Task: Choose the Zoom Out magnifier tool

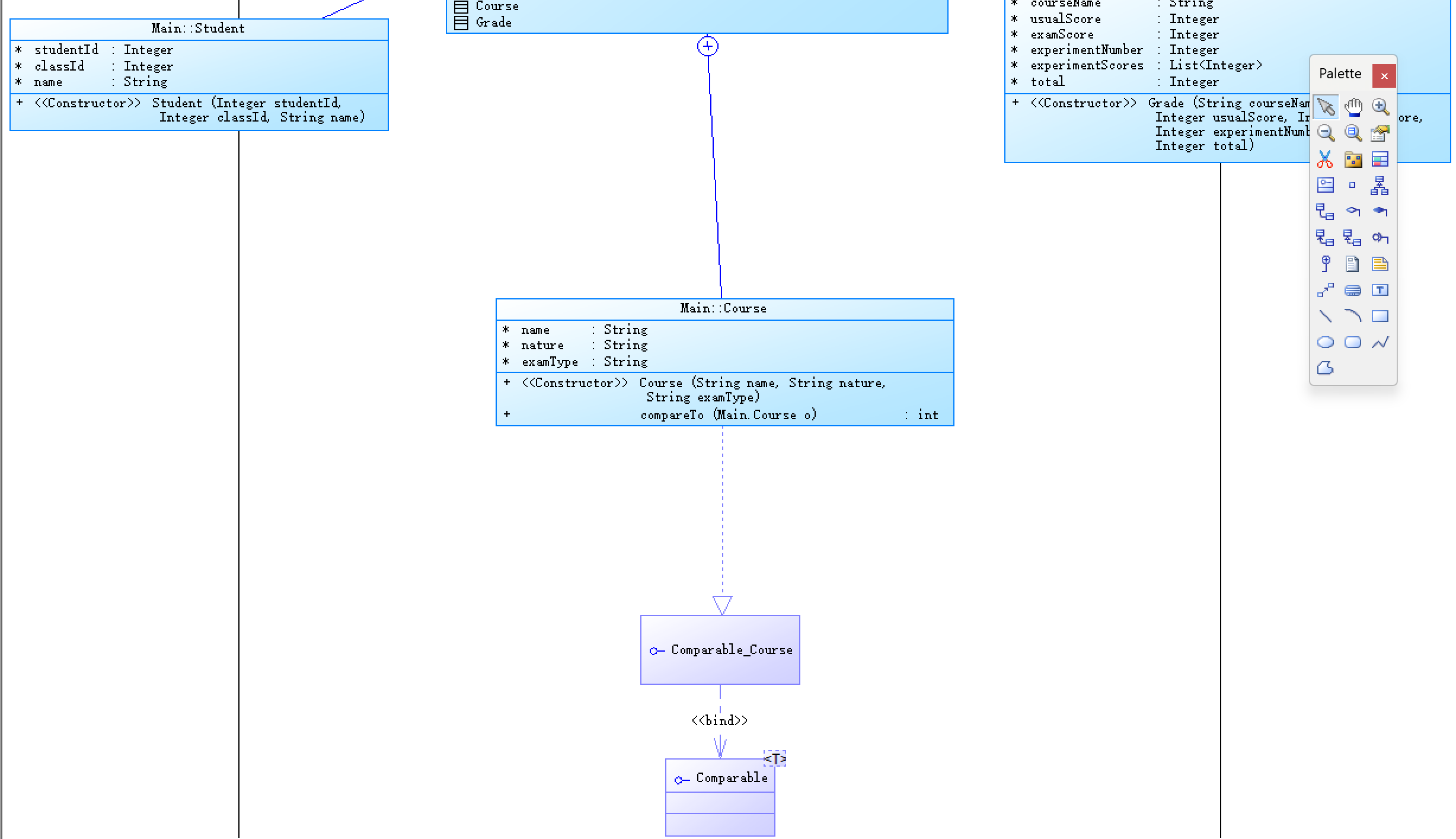Action: [1326, 133]
